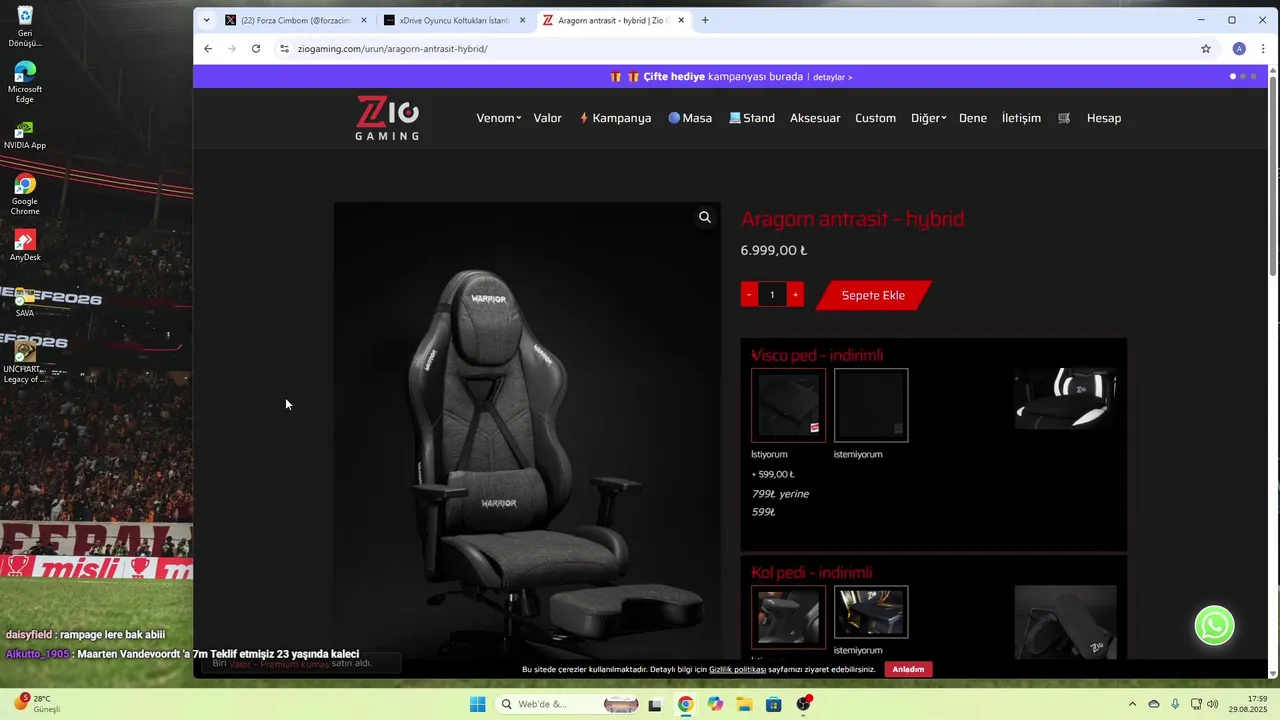Open Recycle Bin desktop icon
This screenshot has width=1280, height=720.
click(25, 27)
